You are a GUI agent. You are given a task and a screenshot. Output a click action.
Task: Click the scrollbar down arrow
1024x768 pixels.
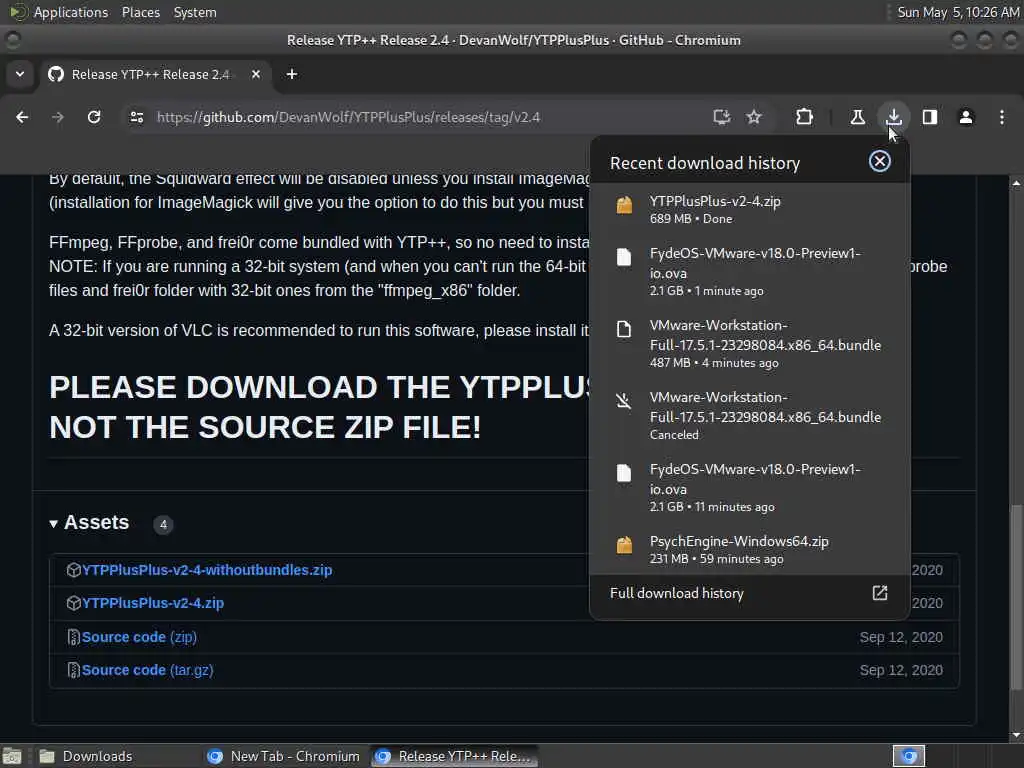tap(1016, 735)
